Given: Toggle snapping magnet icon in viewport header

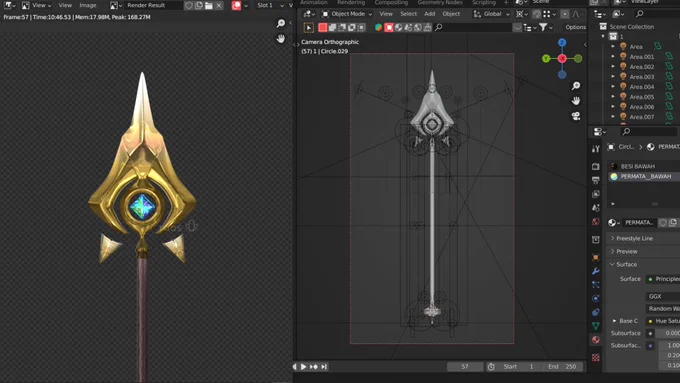Looking at the screenshot, I should [536, 14].
